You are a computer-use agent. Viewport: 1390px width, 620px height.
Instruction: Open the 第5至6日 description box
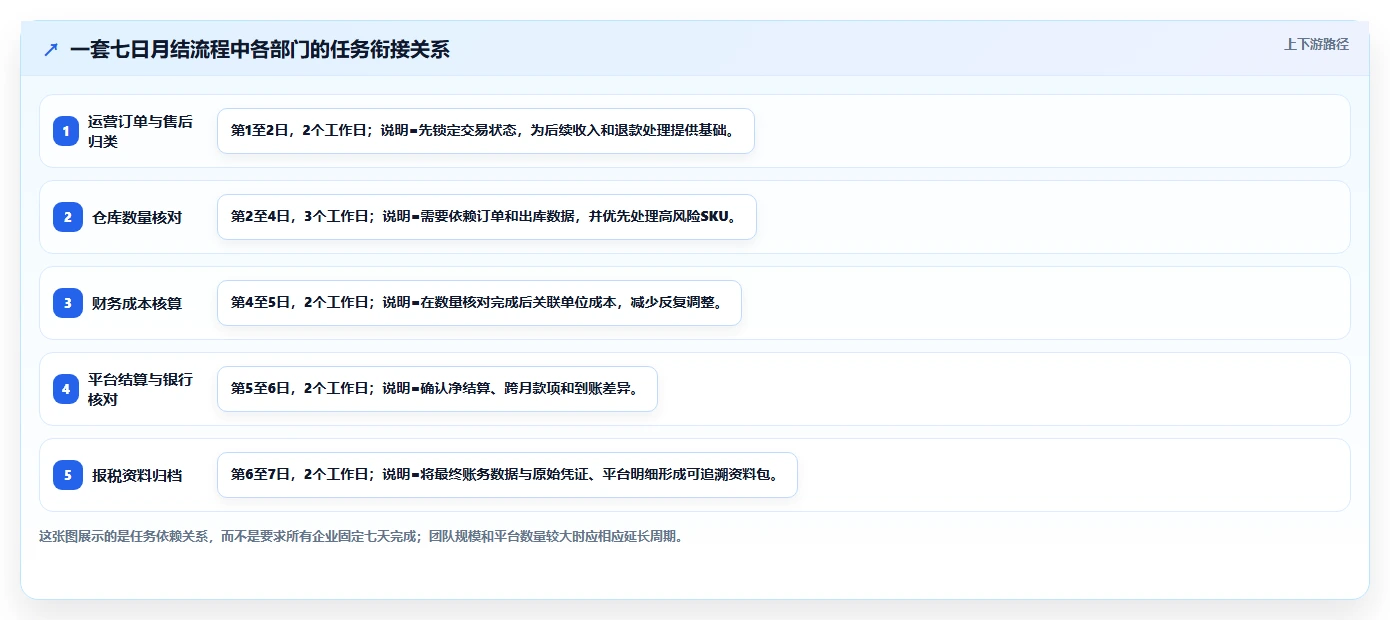pyautogui.click(x=437, y=389)
